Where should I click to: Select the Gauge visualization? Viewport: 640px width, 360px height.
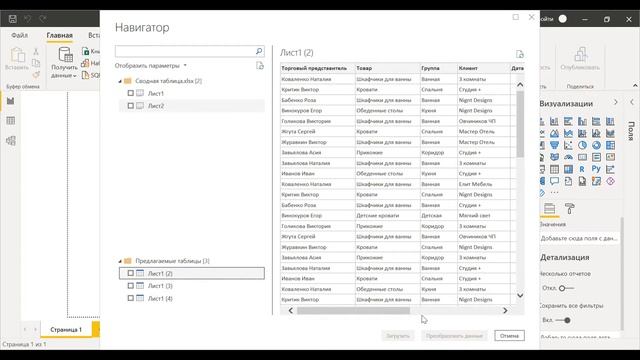click(x=568, y=157)
